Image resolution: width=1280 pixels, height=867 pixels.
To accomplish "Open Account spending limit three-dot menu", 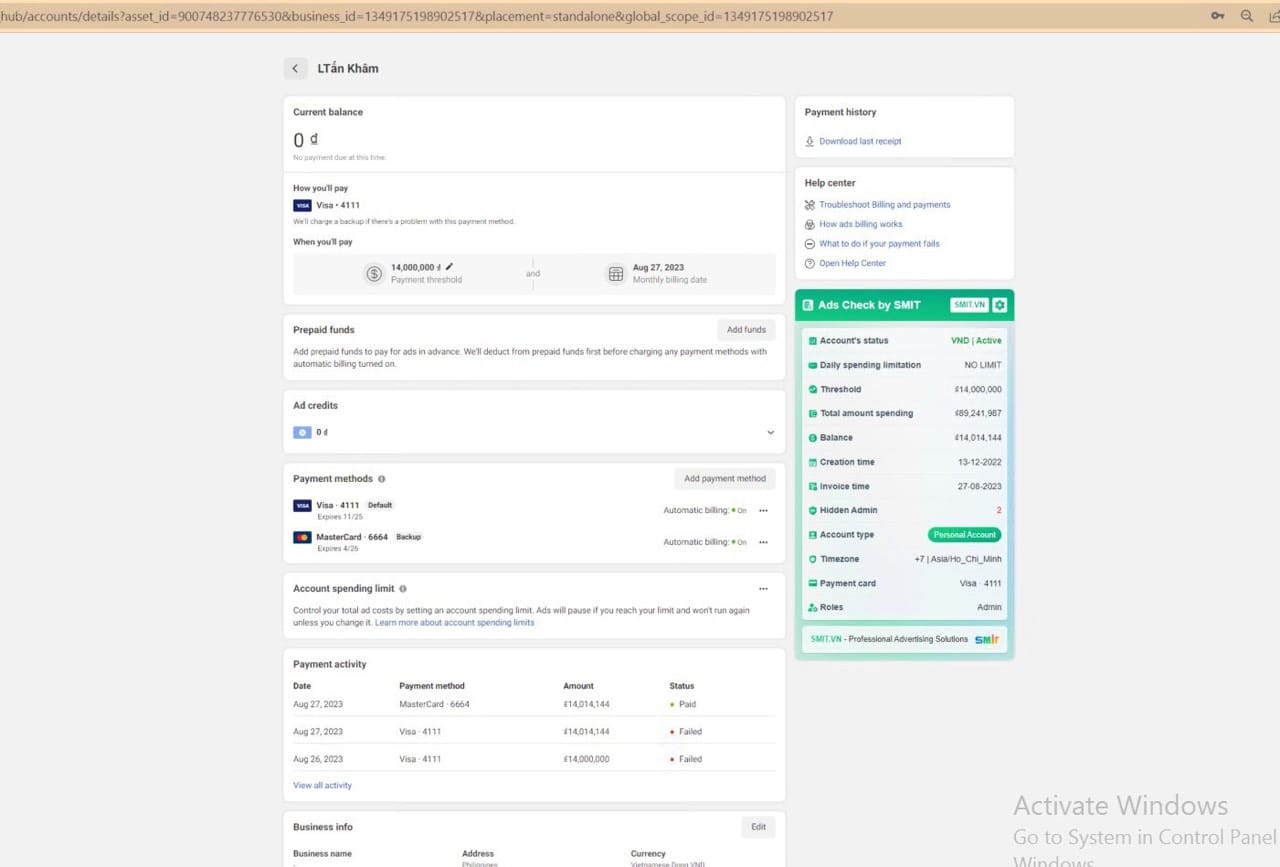I will pyautogui.click(x=763, y=589).
